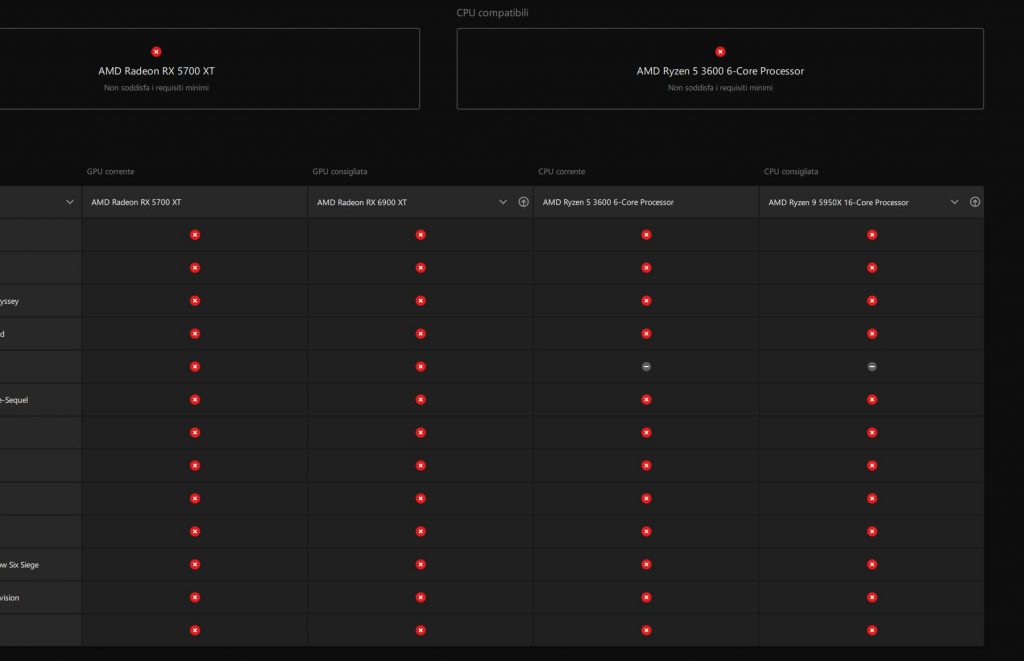Click the 'CPU compatibili' section heading

pyautogui.click(x=492, y=12)
